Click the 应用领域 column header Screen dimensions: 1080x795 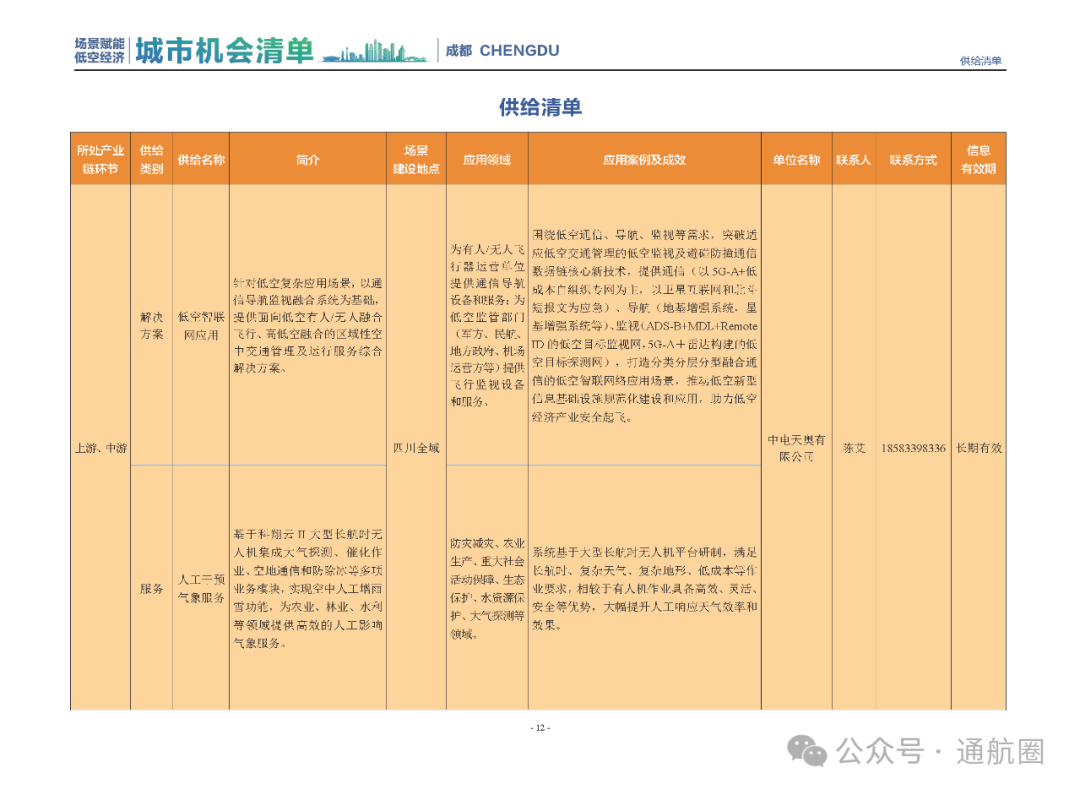487,160
